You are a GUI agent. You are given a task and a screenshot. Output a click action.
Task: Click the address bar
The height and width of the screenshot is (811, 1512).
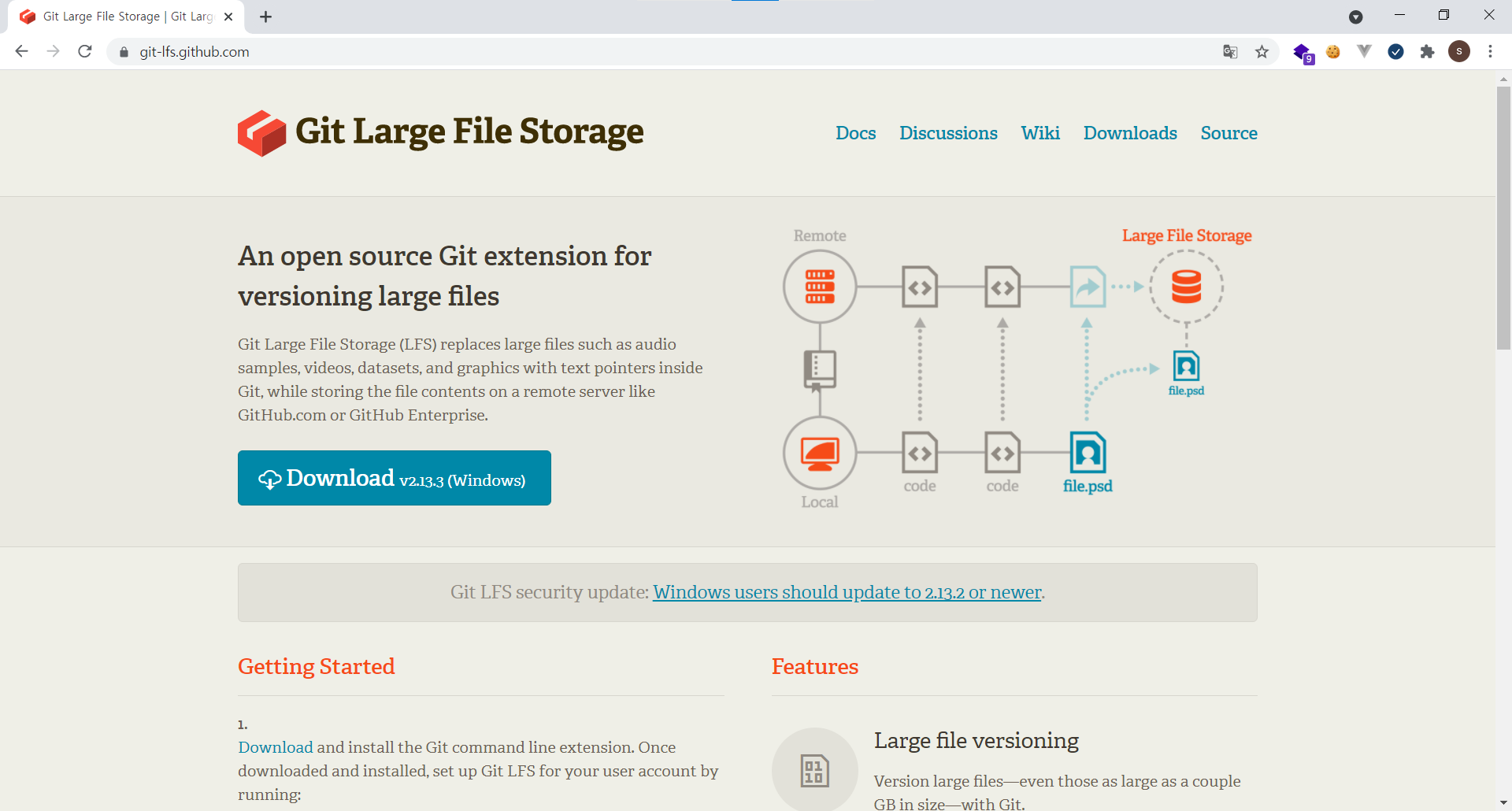(551, 51)
